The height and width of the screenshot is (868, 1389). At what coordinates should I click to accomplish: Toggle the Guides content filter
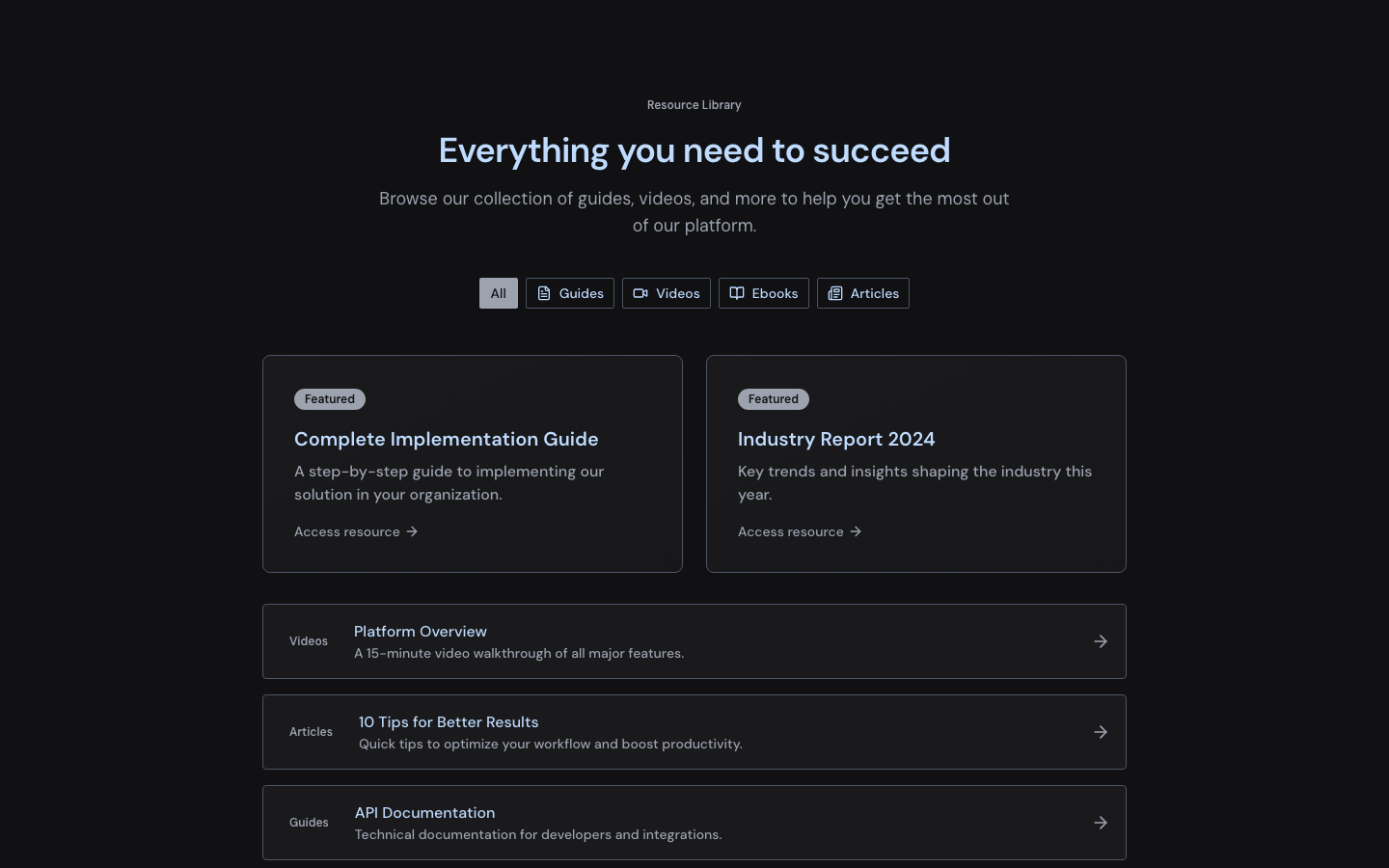coord(570,293)
